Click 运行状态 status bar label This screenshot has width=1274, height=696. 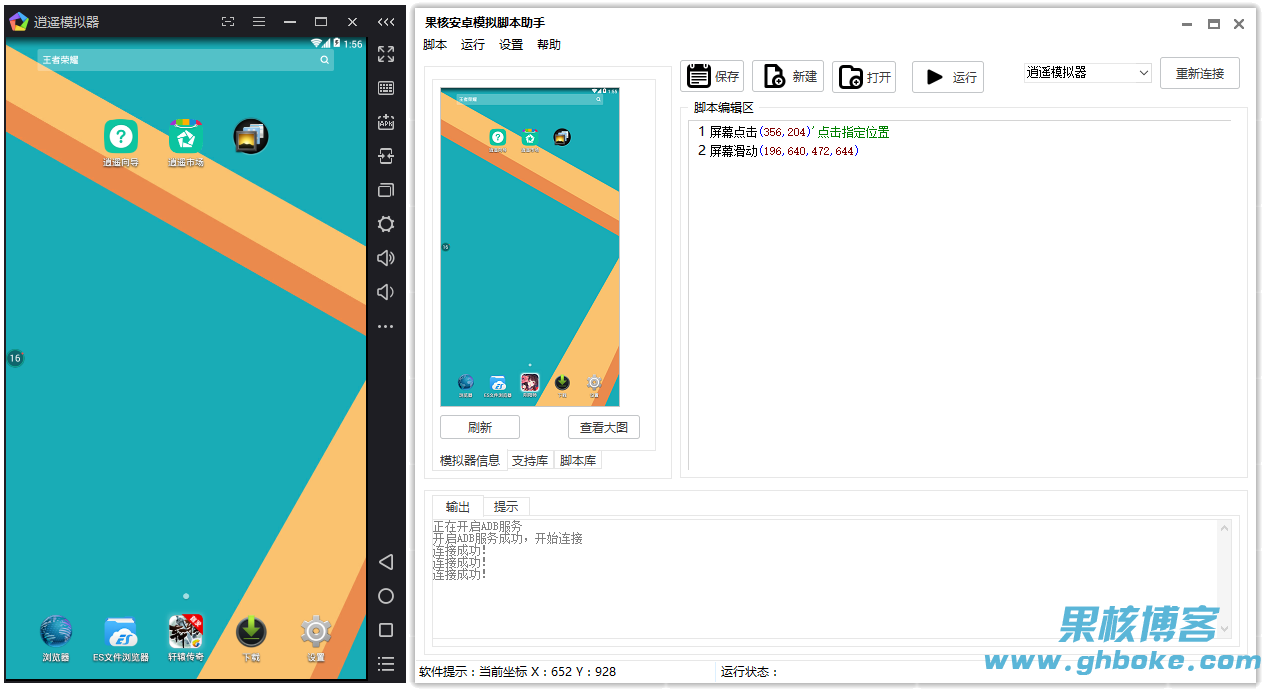pyautogui.click(x=749, y=672)
